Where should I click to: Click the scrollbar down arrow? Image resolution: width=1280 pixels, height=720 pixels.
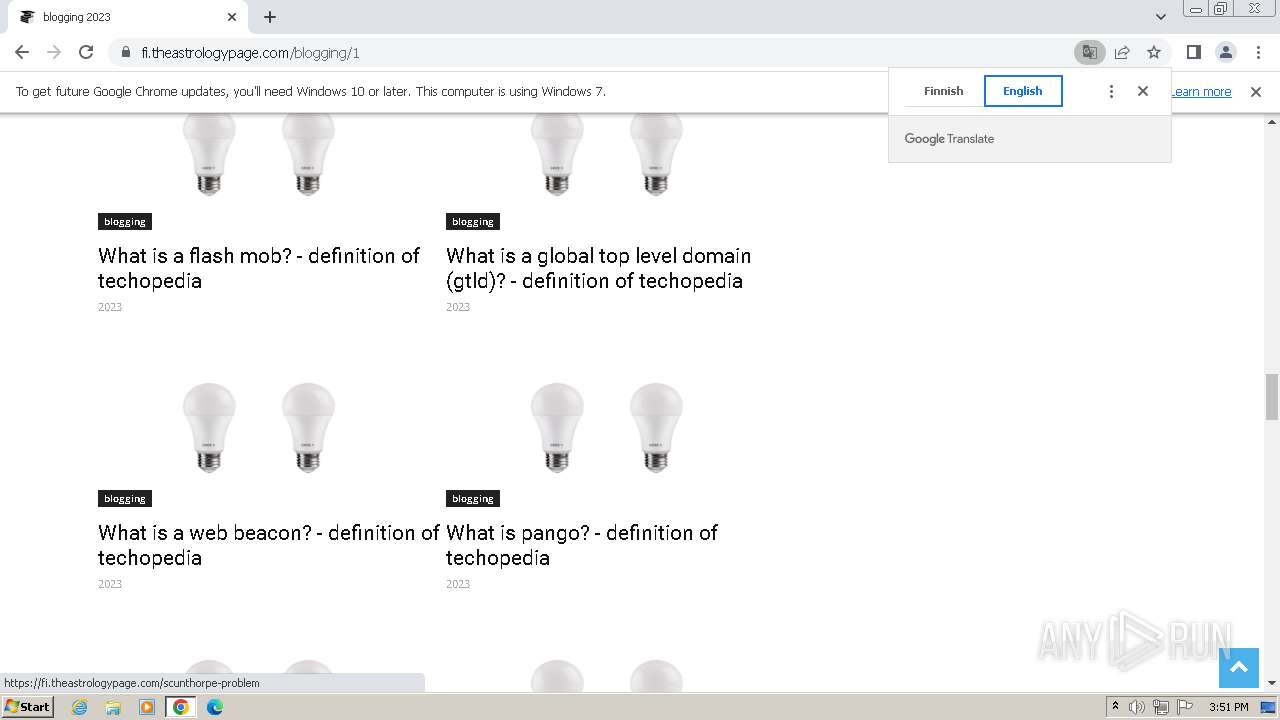pyautogui.click(x=1272, y=683)
